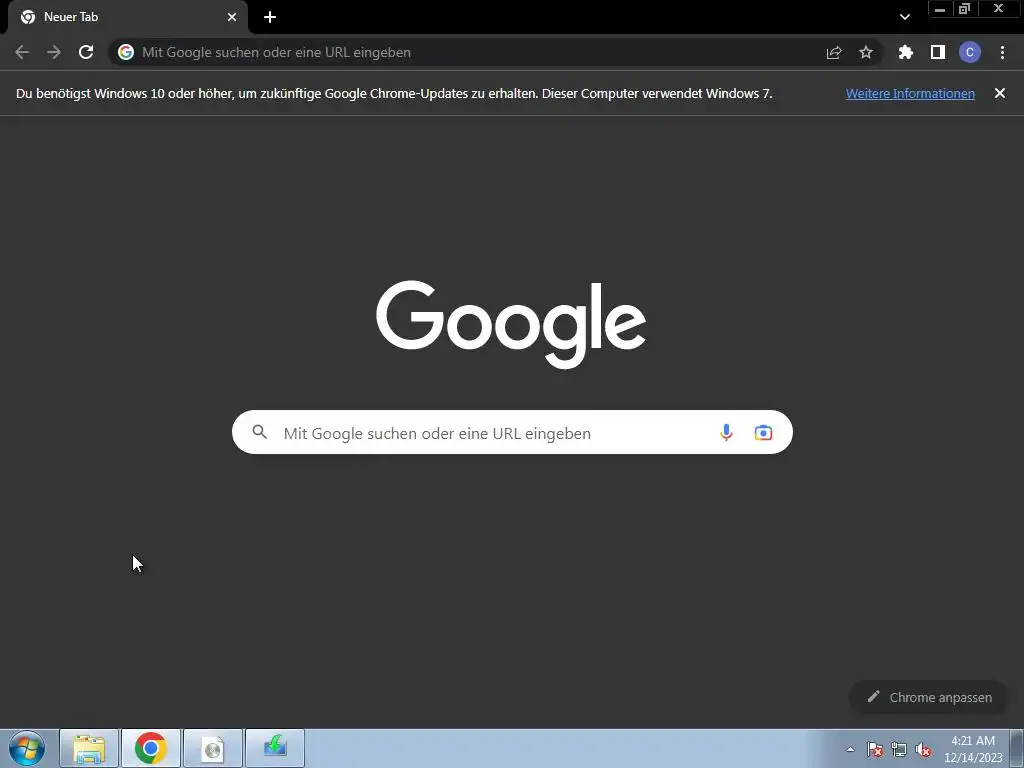
Task: Open Chrome three-dot menu
Action: (1002, 52)
